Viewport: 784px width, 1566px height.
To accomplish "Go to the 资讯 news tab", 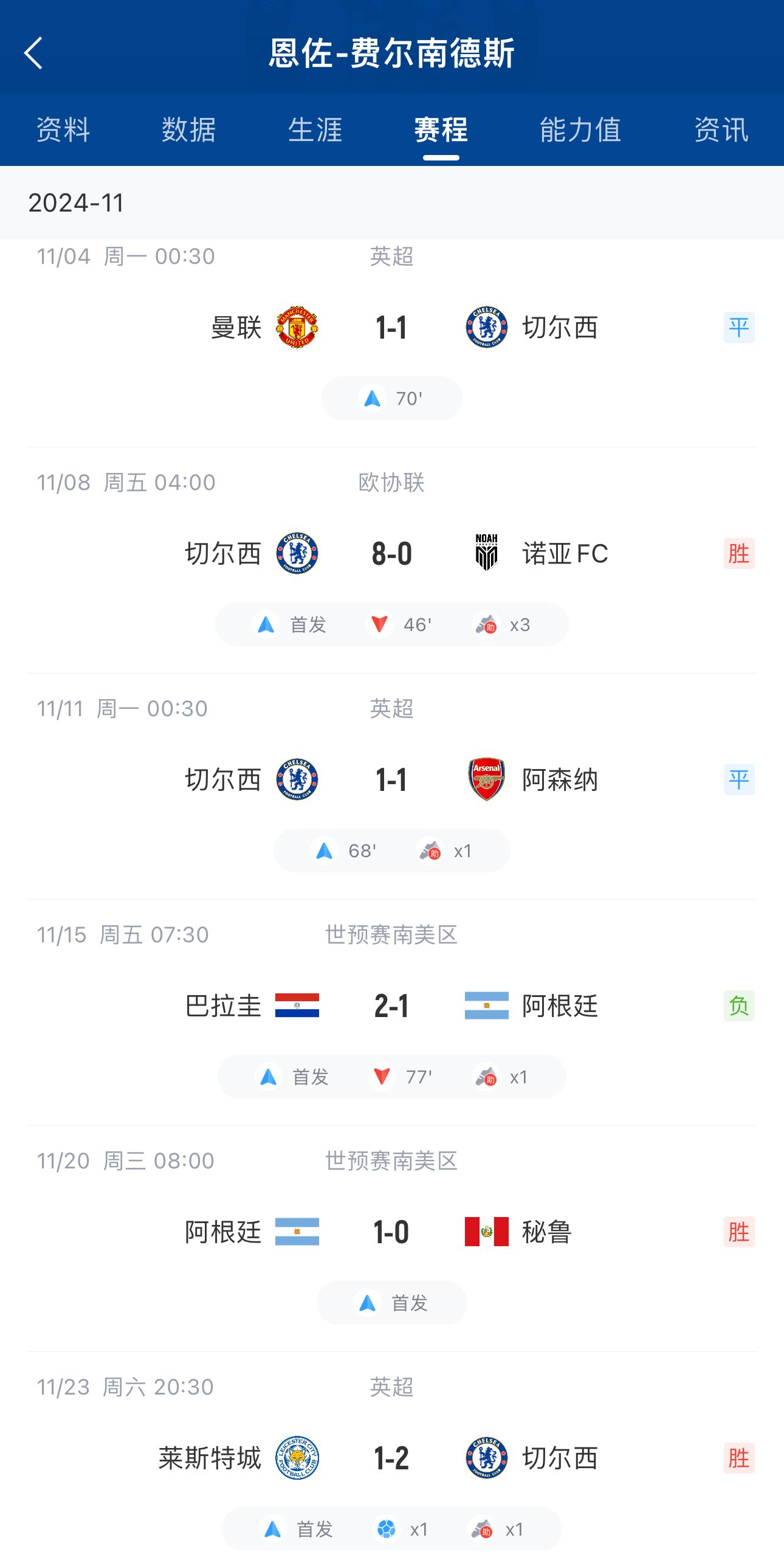I will 721,129.
